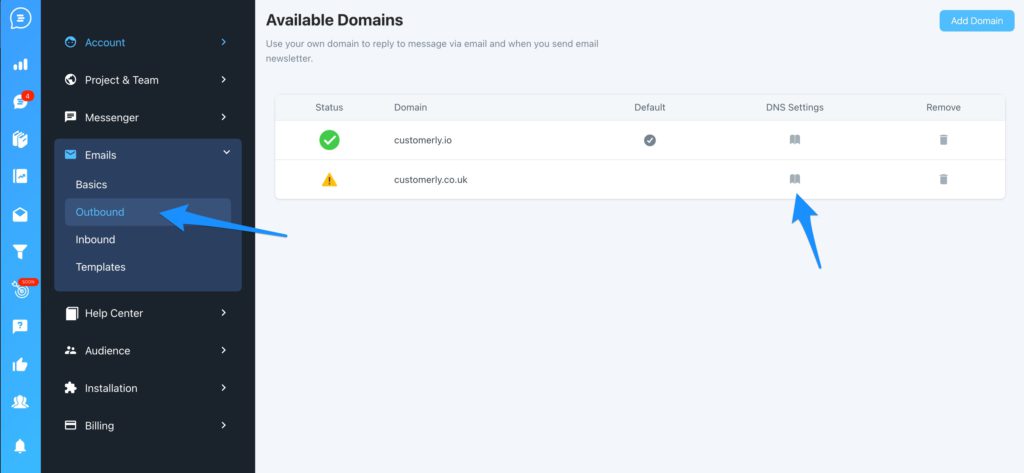
Task: Expand the Help Center chevron
Action: tap(223, 313)
